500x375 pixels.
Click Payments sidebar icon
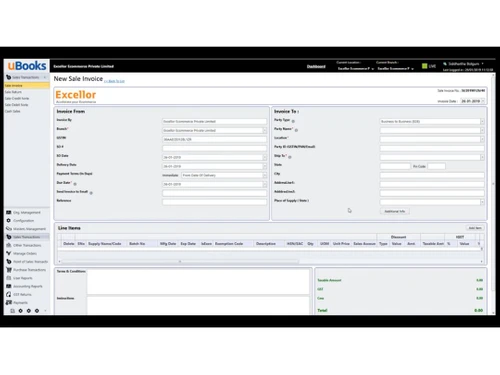click(x=9, y=302)
